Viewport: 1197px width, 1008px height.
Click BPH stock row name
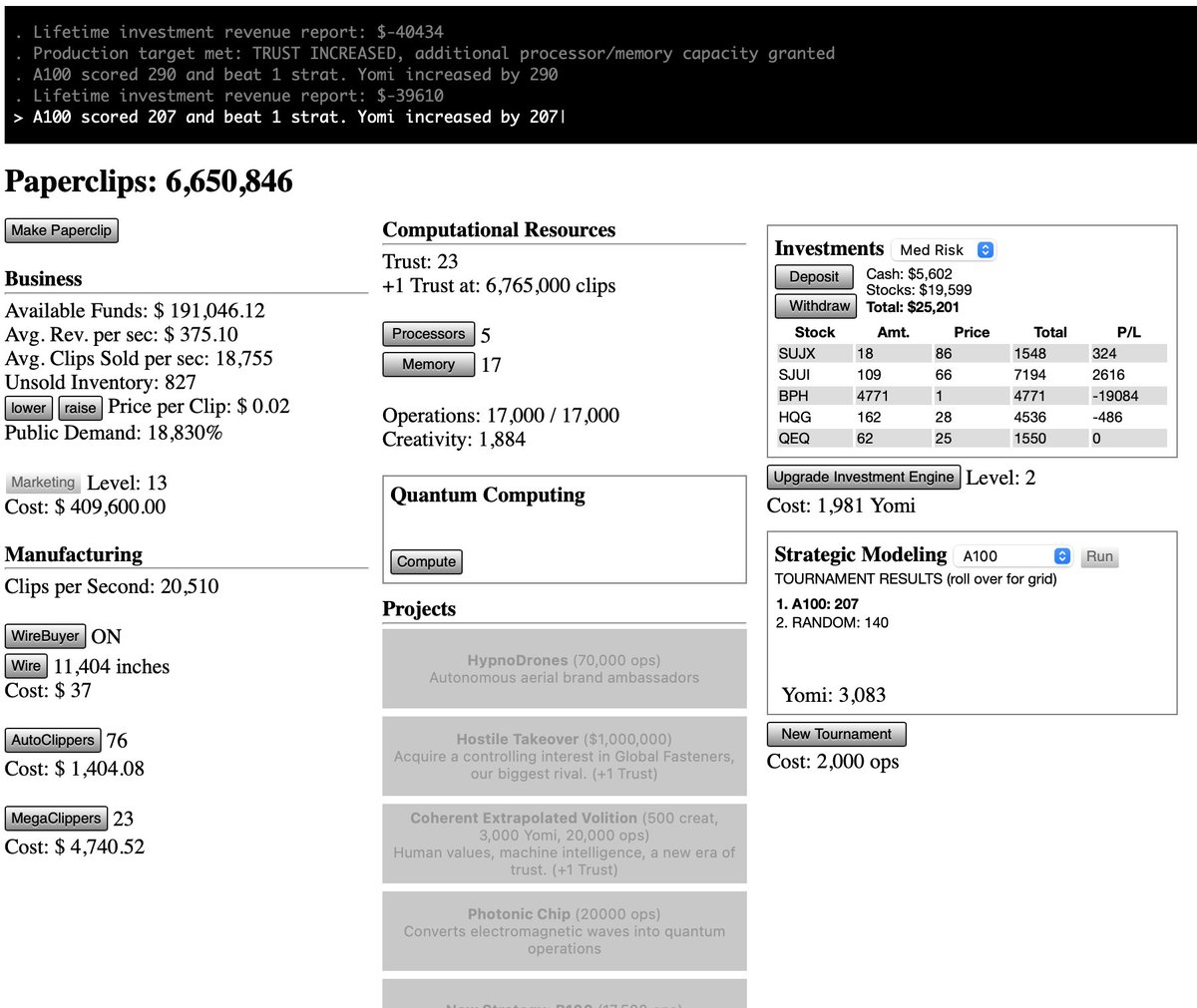(x=793, y=396)
